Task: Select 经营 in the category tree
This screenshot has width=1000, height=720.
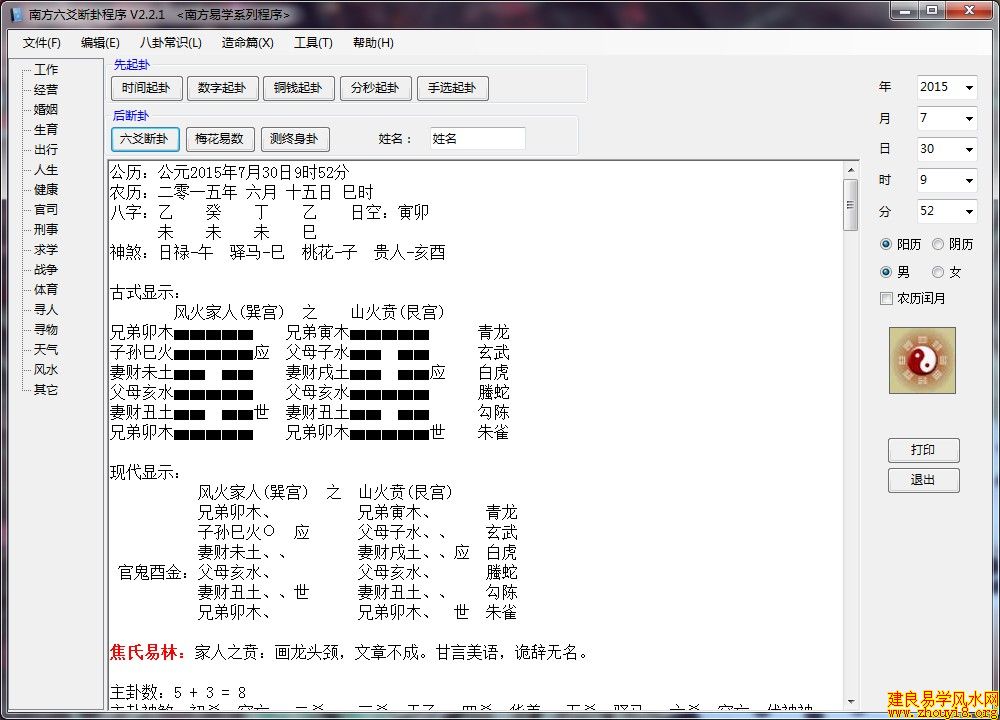Action: [46, 89]
